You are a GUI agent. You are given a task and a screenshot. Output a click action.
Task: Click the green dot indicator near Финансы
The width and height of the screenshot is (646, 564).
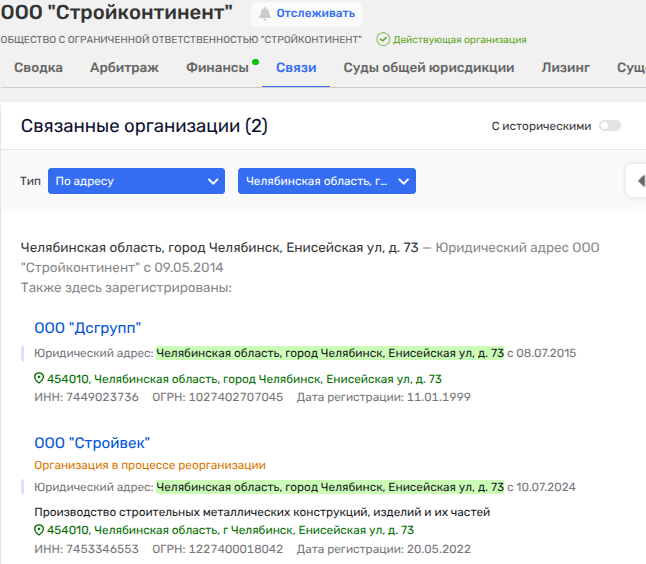255,62
